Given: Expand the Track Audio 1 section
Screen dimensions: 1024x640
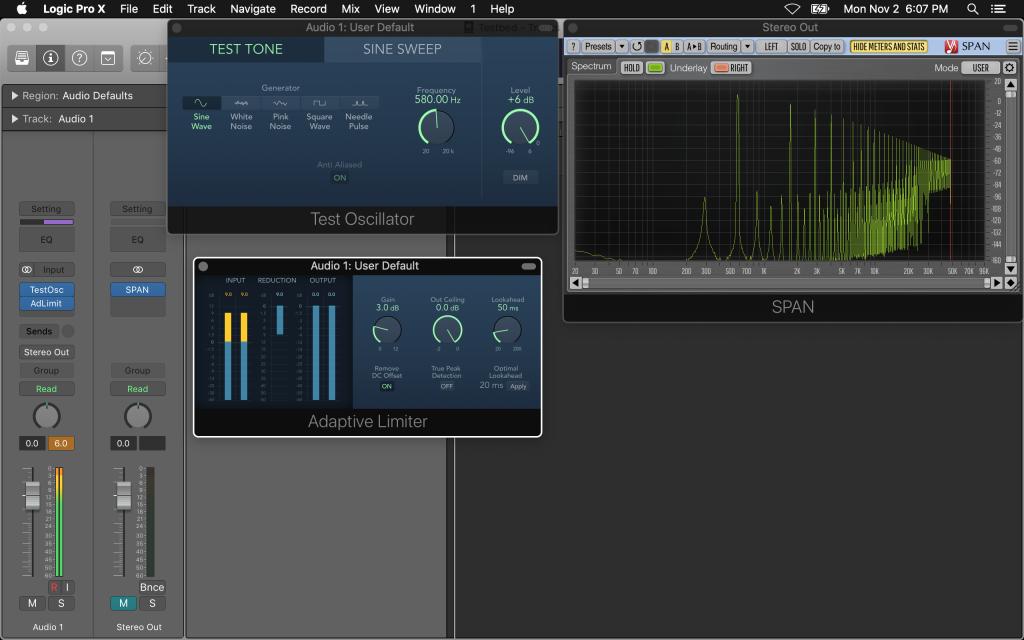Looking at the screenshot, I should click(14, 119).
